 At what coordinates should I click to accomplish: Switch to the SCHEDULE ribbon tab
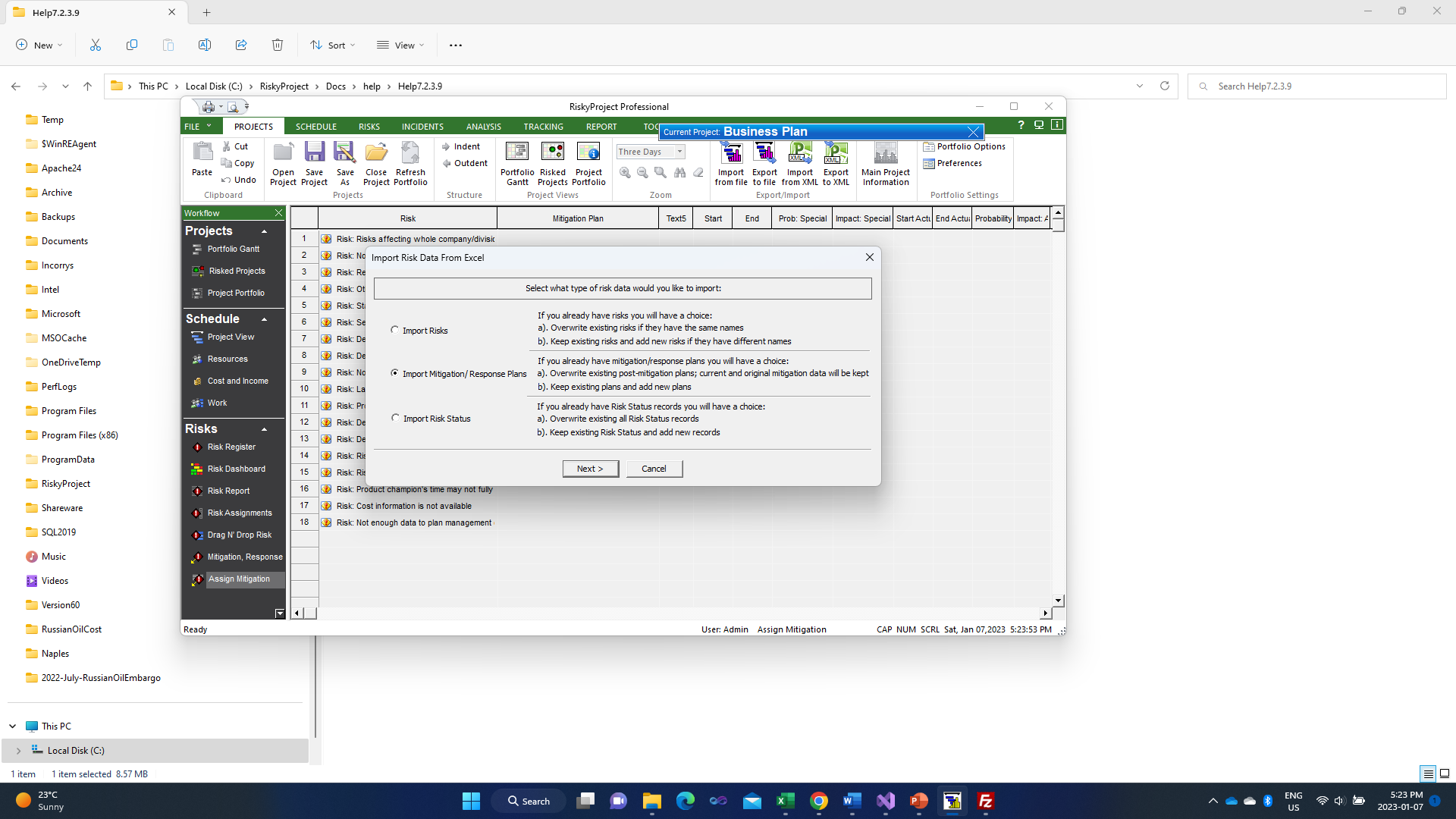(316, 127)
